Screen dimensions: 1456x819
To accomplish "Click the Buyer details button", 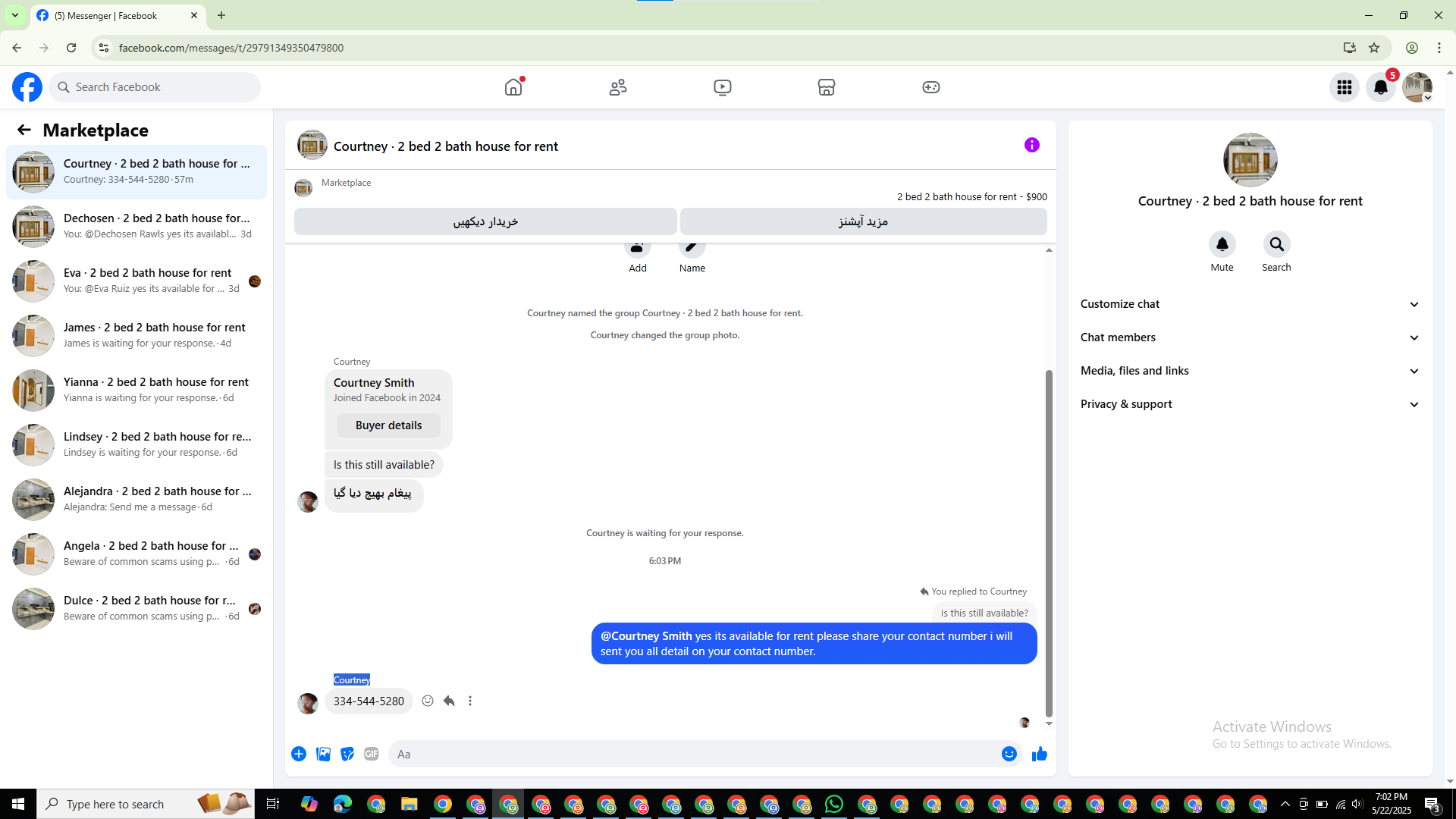I will [388, 425].
